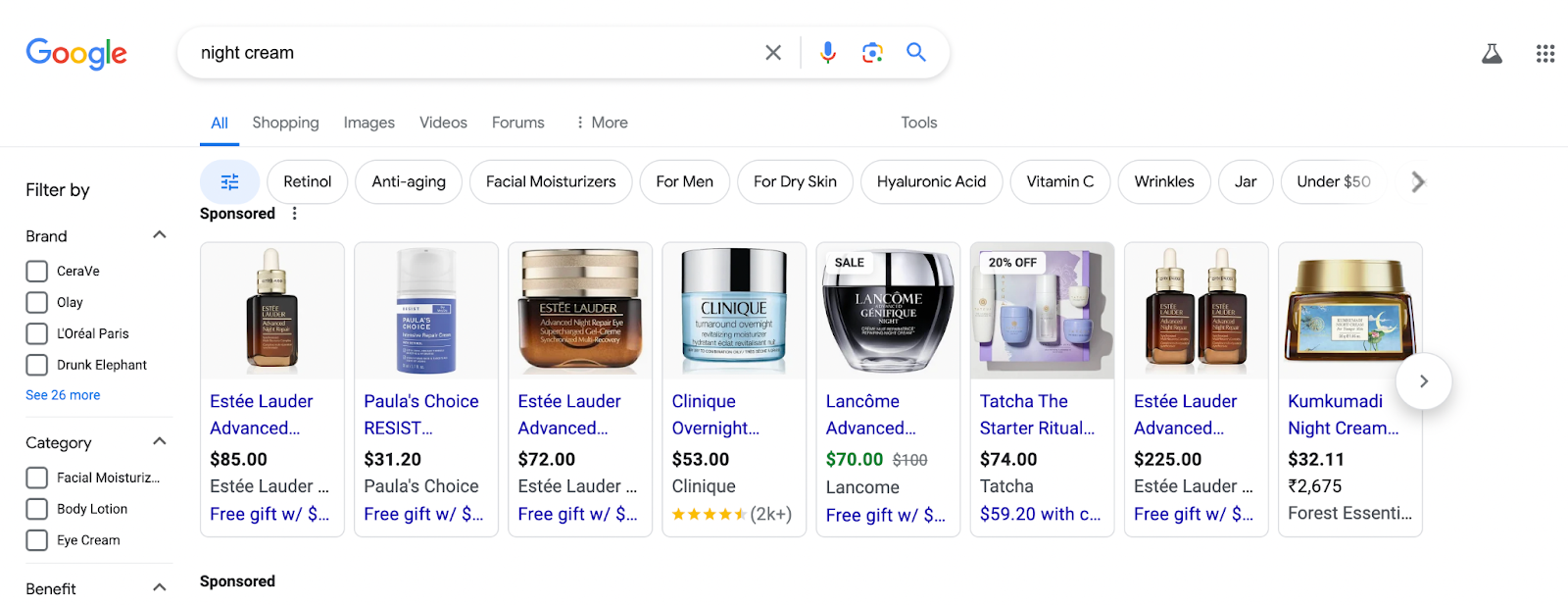Switch to the Shopping tab
This screenshot has height=605, width=1568.
tap(285, 123)
